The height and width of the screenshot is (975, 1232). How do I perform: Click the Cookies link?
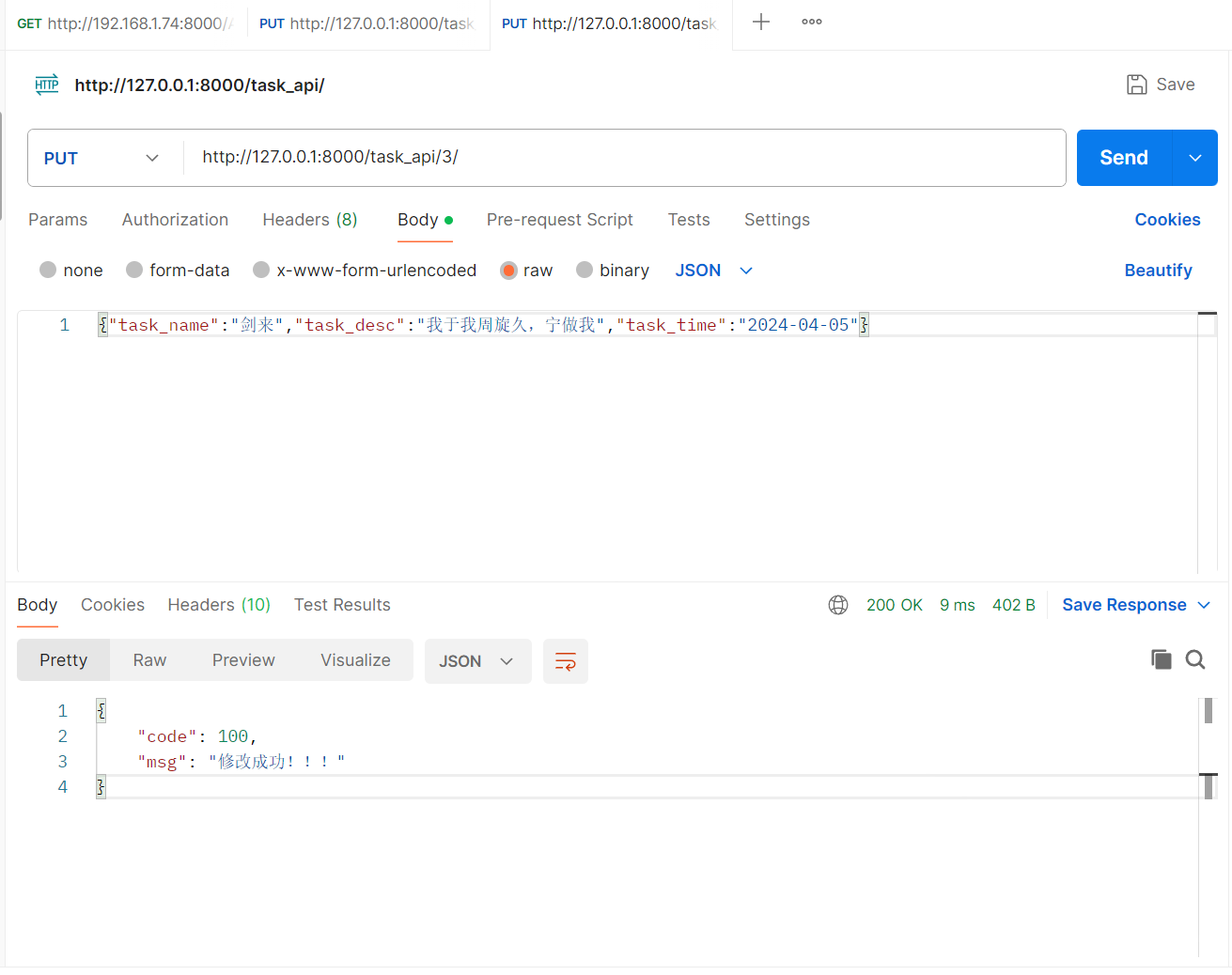pos(1167,220)
